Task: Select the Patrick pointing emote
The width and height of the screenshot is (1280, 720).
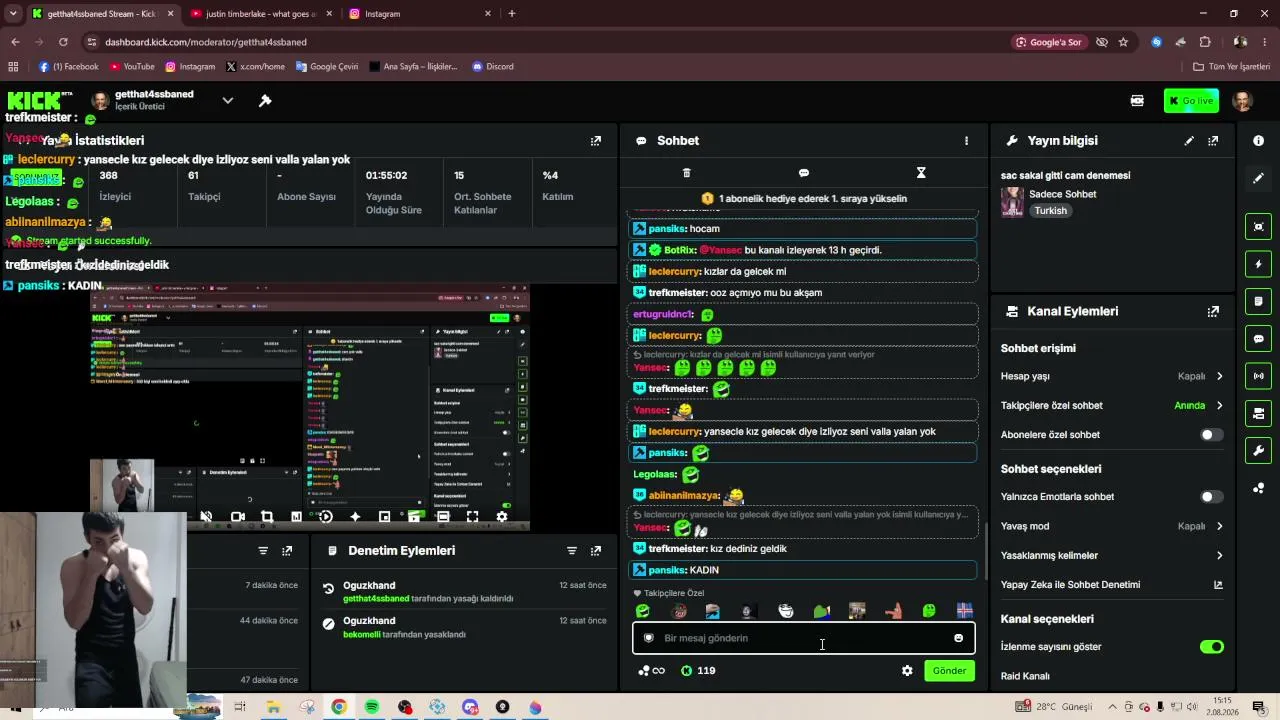Action: [x=893, y=610]
